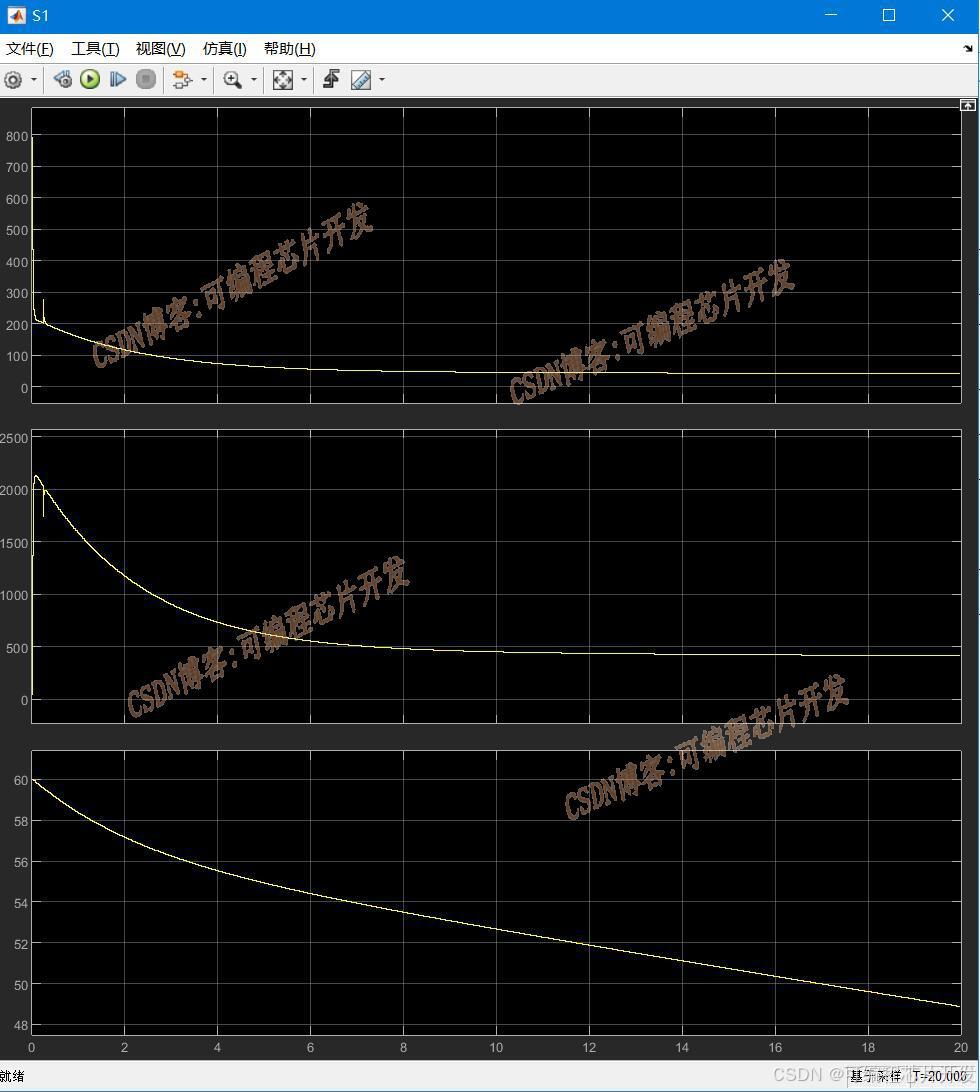Expand the measurements dropdown arrow

pyautogui.click(x=382, y=80)
